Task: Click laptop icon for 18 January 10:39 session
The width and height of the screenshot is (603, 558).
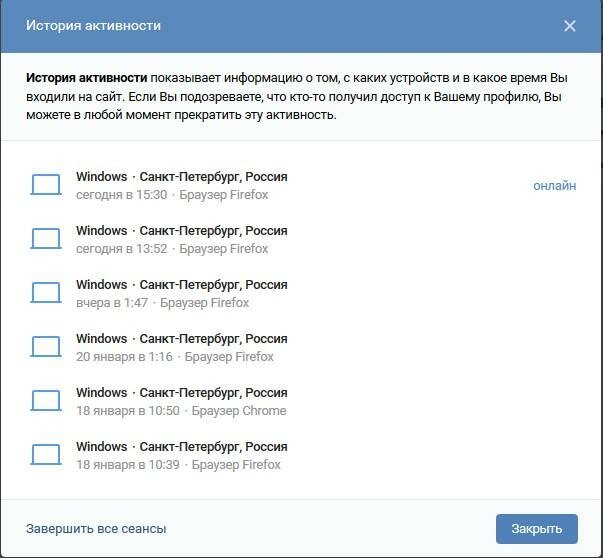Action: 46,455
